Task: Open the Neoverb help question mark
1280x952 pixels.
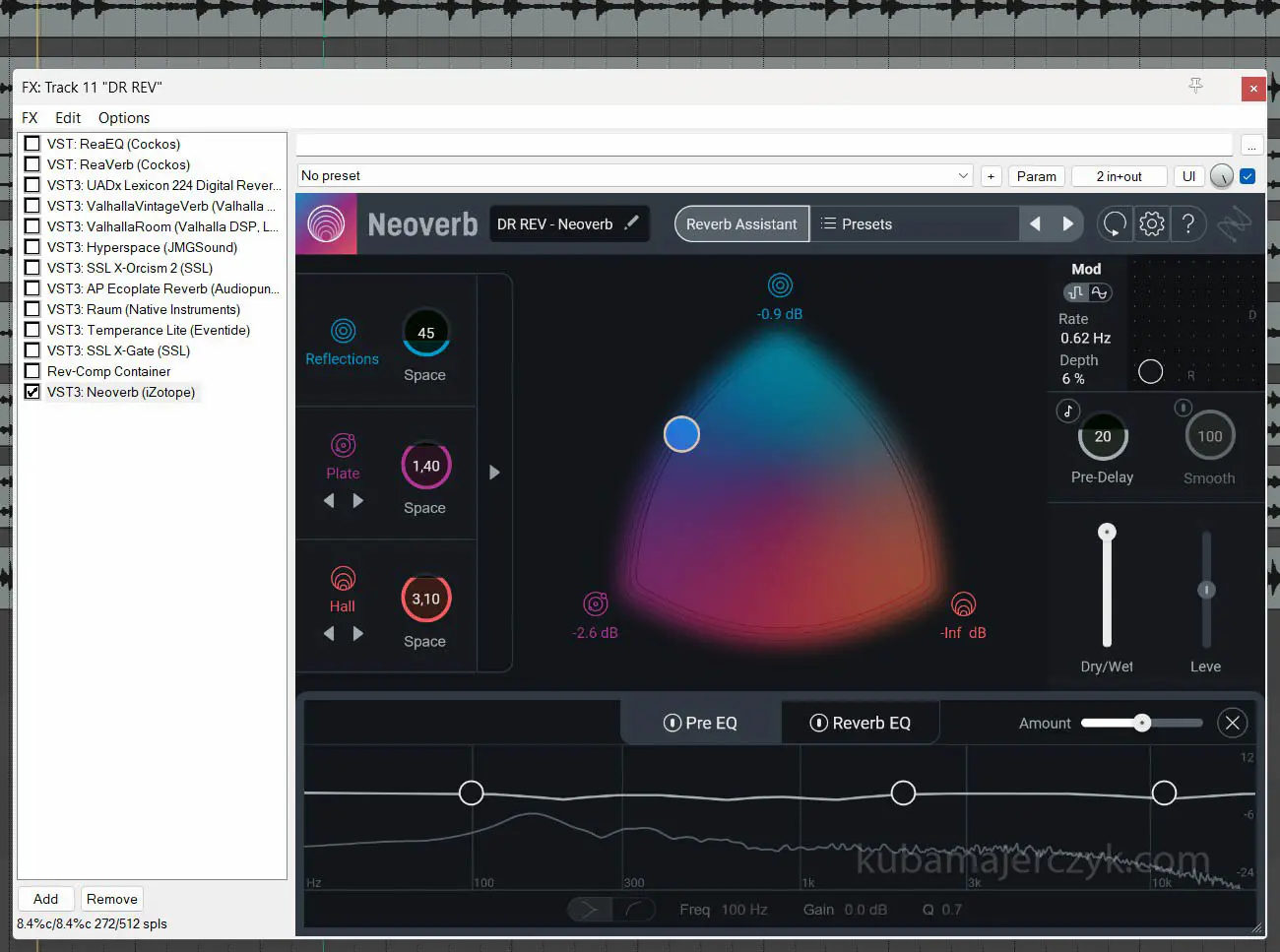Action: pyautogui.click(x=1188, y=224)
